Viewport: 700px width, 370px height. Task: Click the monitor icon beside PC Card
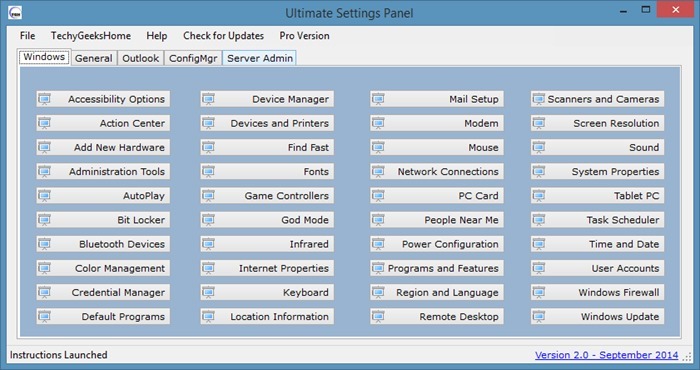[378, 195]
